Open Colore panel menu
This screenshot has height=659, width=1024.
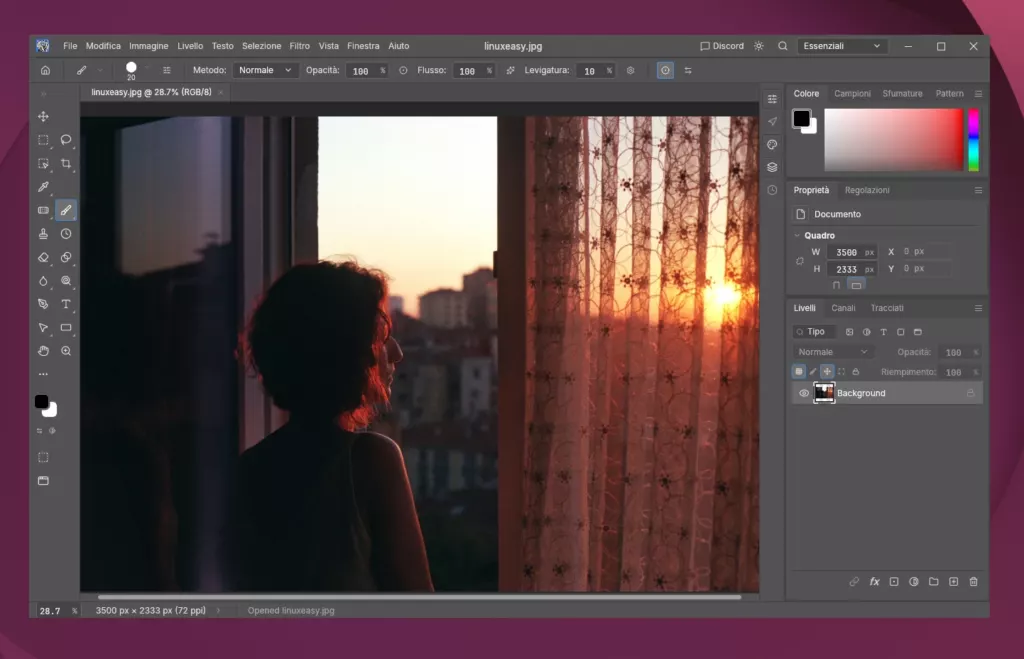tap(978, 94)
